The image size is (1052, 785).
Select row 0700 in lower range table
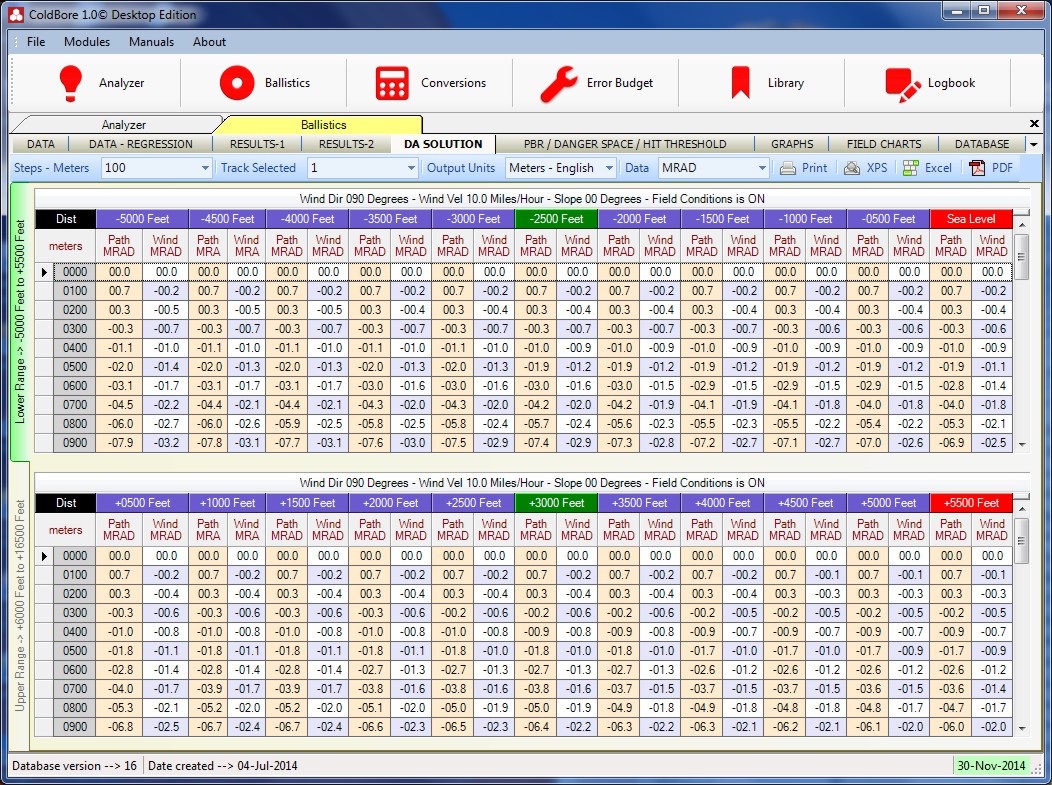pyautogui.click(x=523, y=405)
